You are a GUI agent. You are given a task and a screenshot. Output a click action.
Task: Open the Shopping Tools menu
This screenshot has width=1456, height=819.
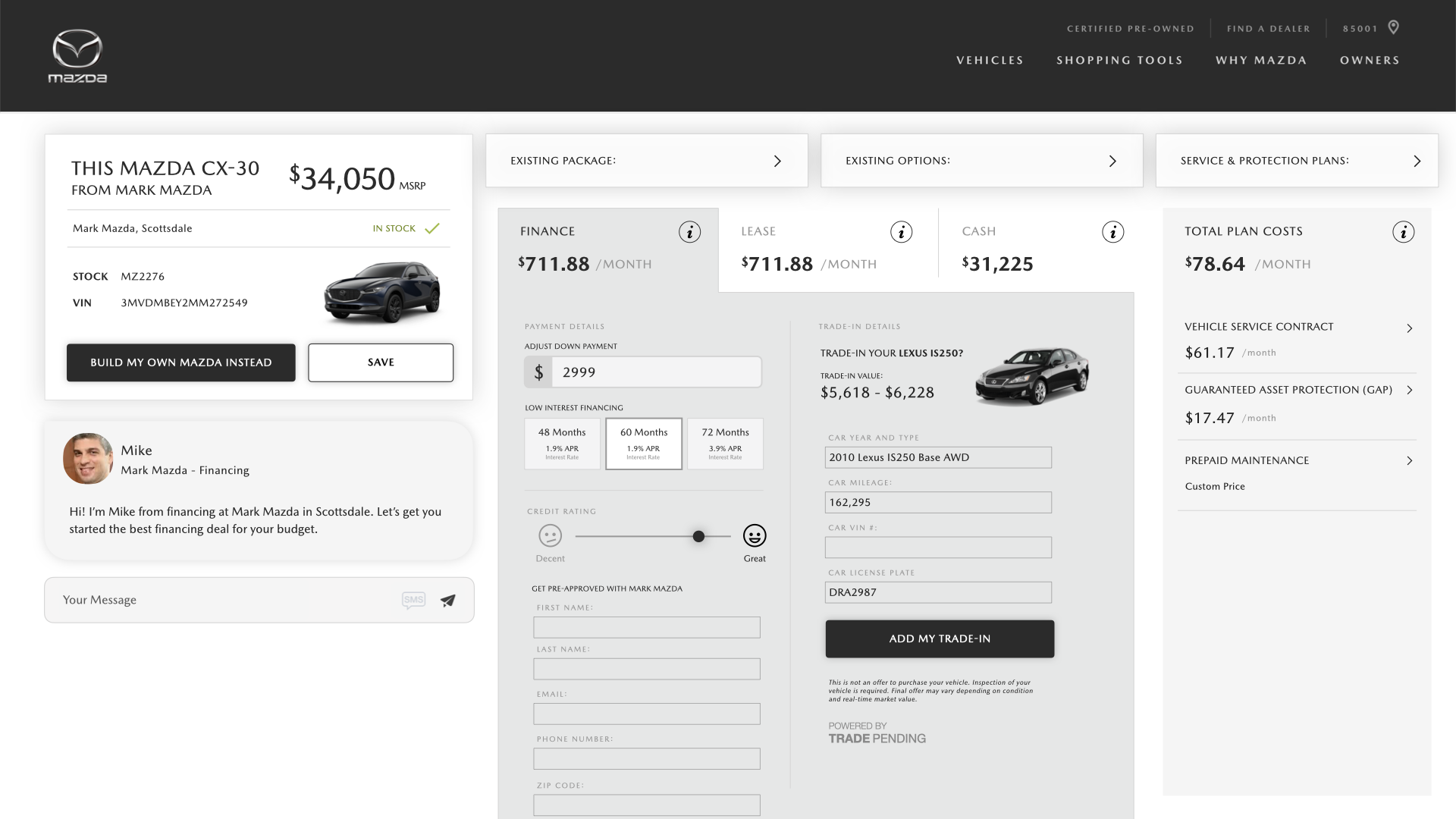click(x=1119, y=60)
